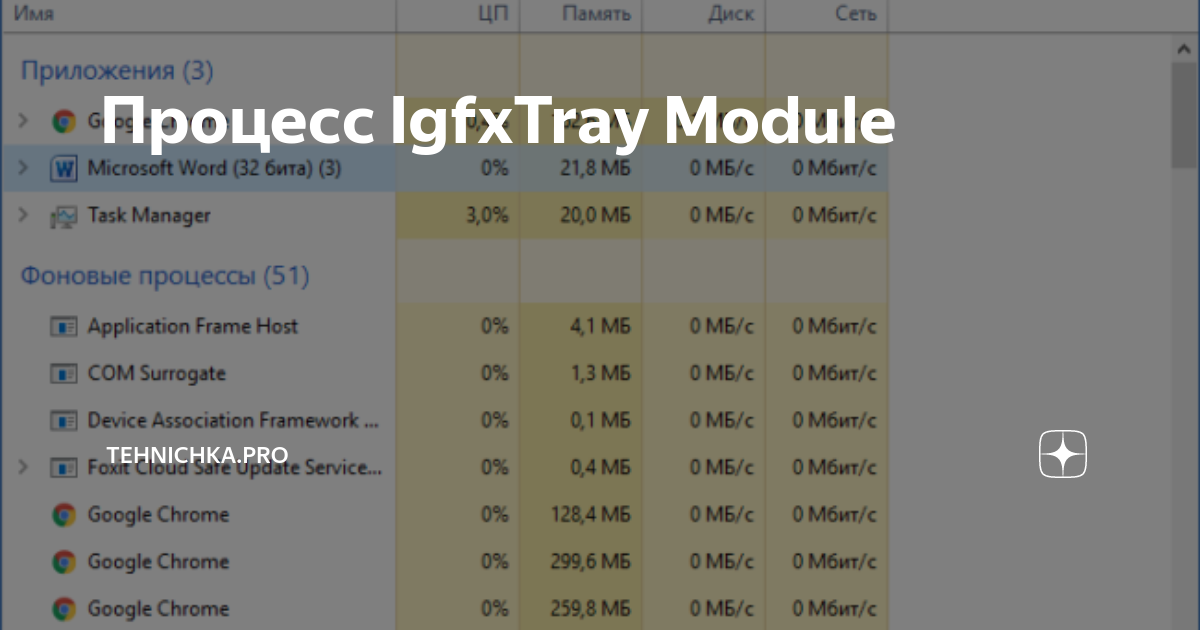The image size is (1200, 630).
Task: Click the COM Surrogate process icon
Action: click(64, 373)
